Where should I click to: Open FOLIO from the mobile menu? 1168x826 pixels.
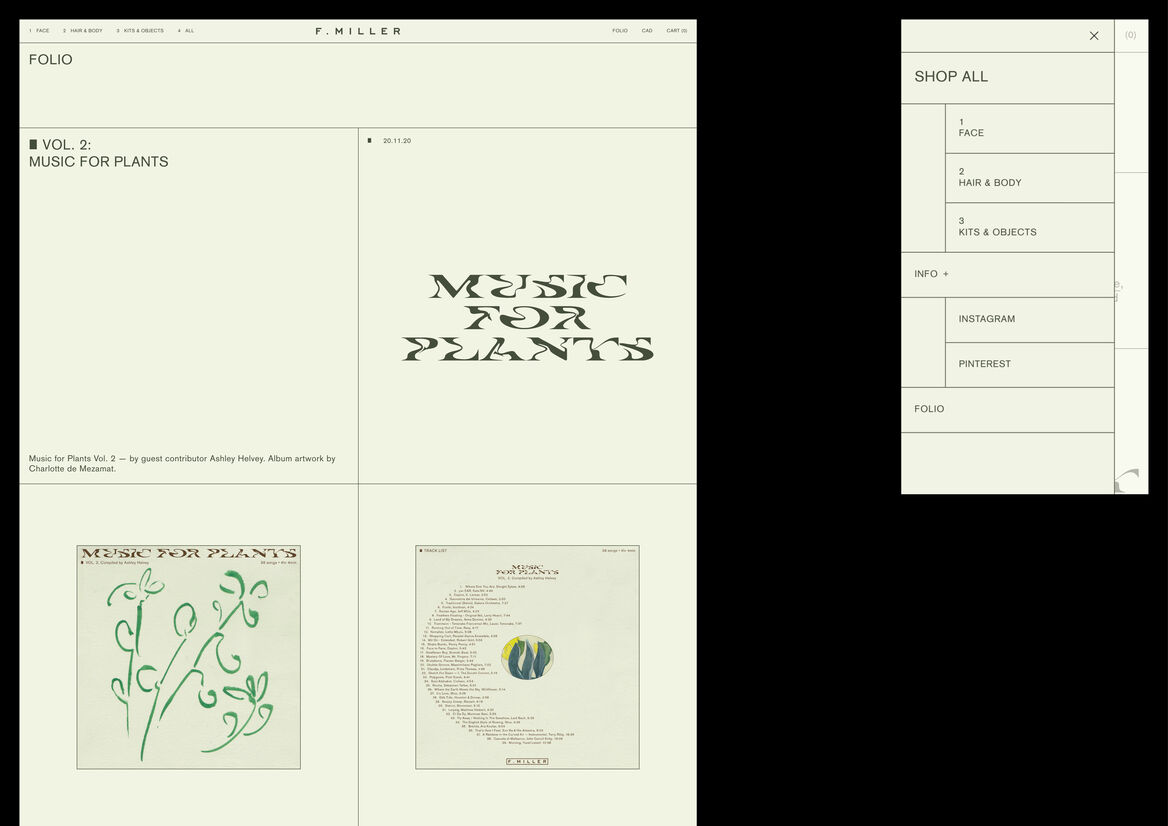click(x=929, y=409)
